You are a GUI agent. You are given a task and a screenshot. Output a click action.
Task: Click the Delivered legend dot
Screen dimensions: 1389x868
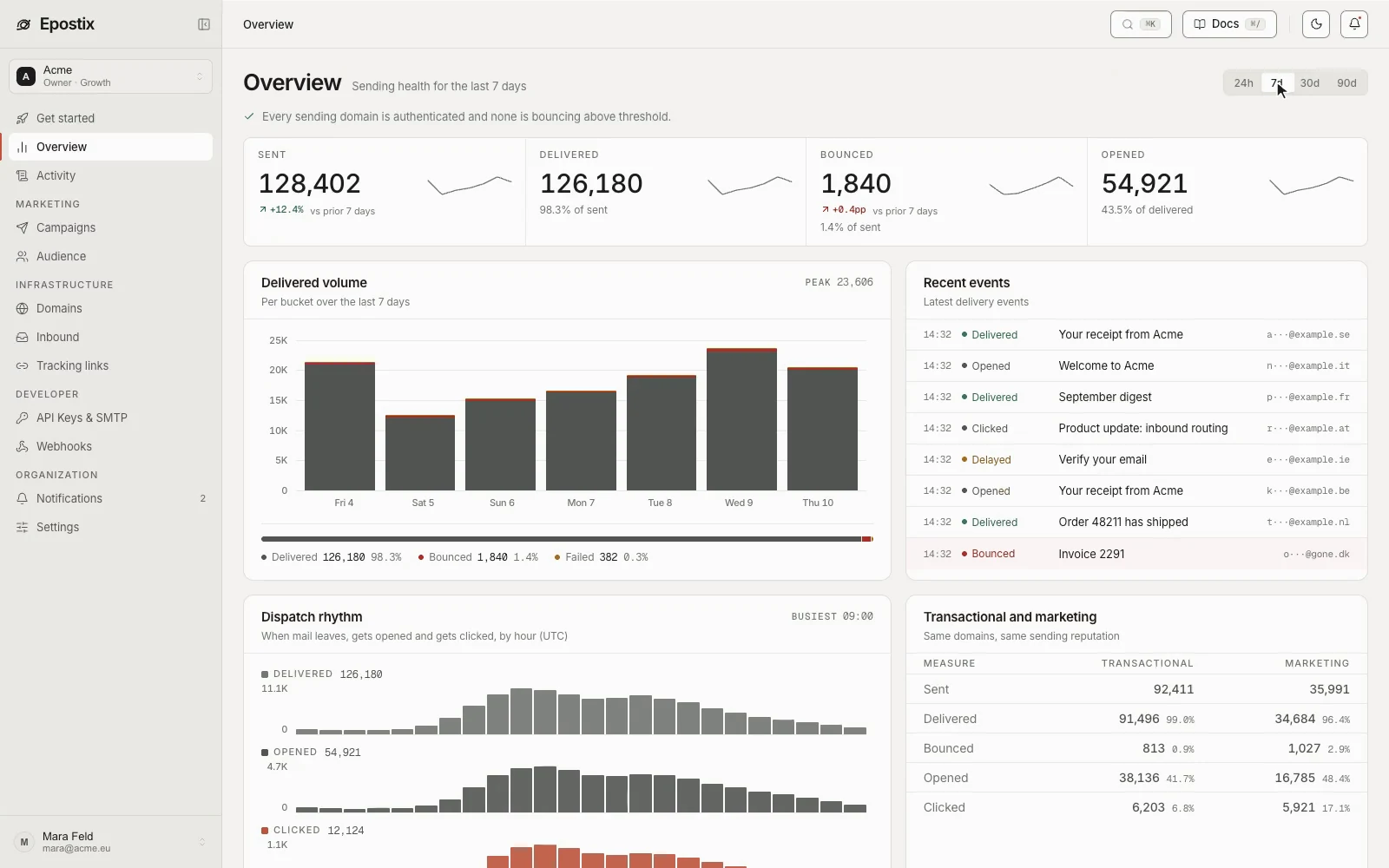click(x=264, y=557)
